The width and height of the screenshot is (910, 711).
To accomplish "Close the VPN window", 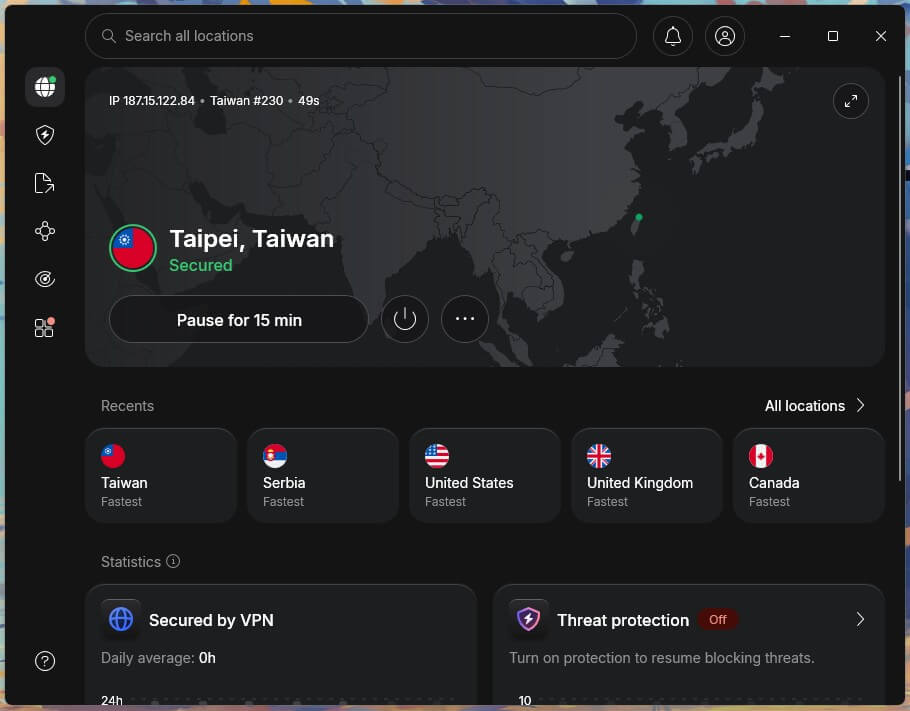I will (x=881, y=36).
